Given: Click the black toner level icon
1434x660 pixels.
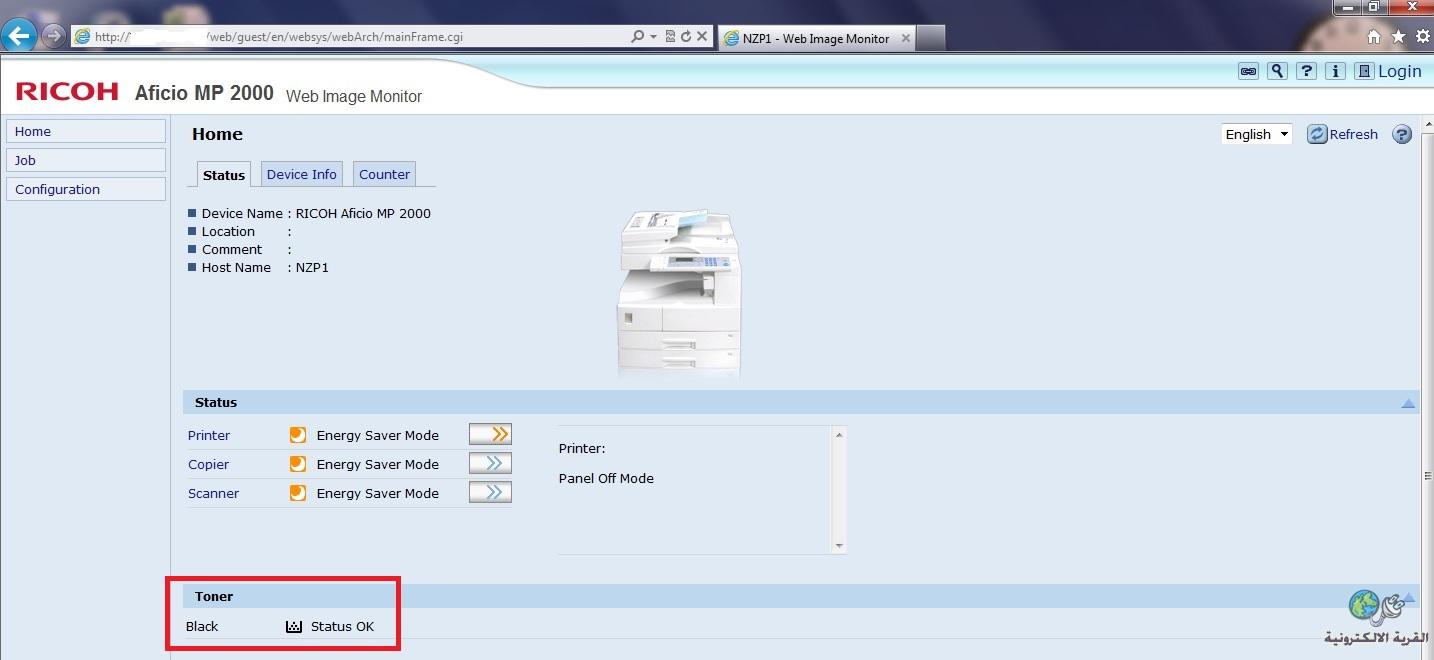Looking at the screenshot, I should pos(293,627).
